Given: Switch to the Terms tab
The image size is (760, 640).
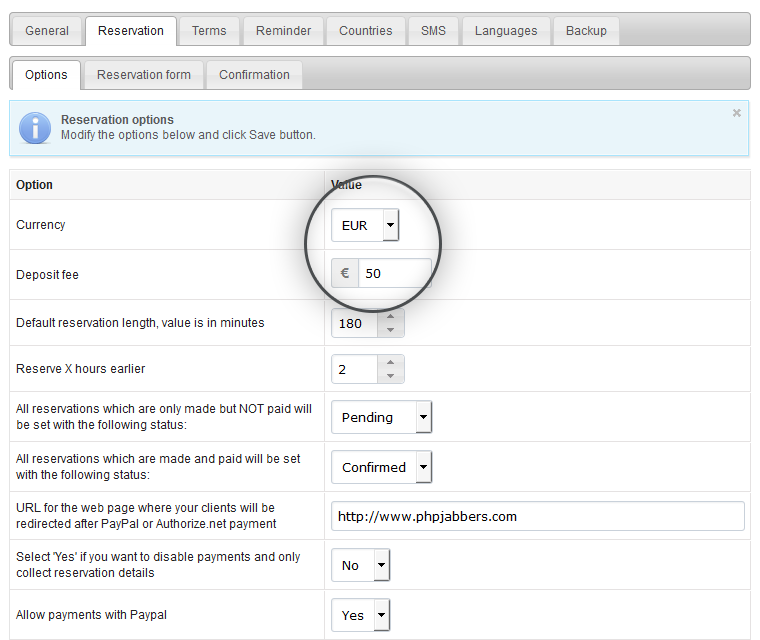Looking at the screenshot, I should click(209, 31).
